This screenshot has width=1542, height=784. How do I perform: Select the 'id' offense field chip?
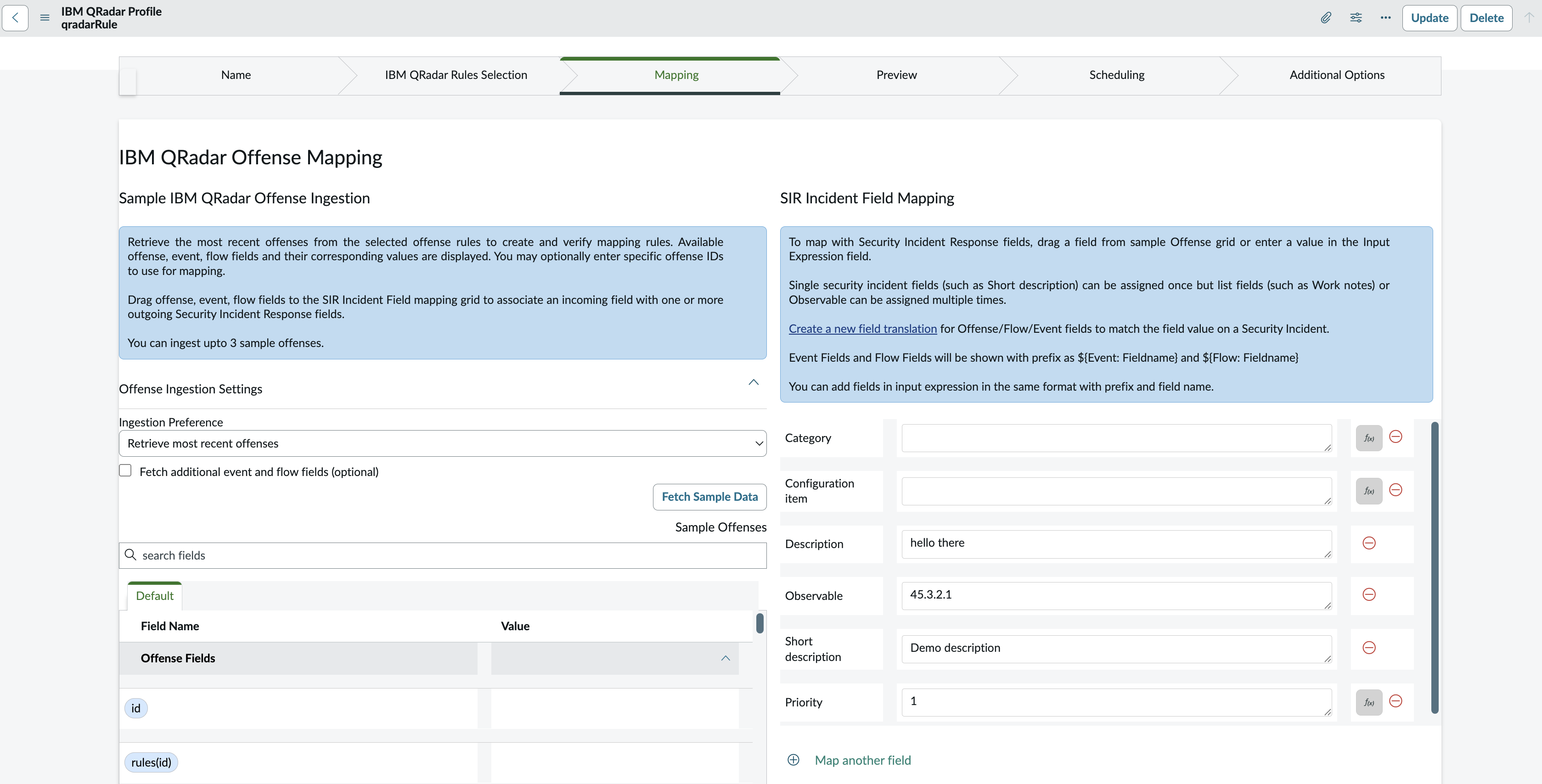(136, 709)
